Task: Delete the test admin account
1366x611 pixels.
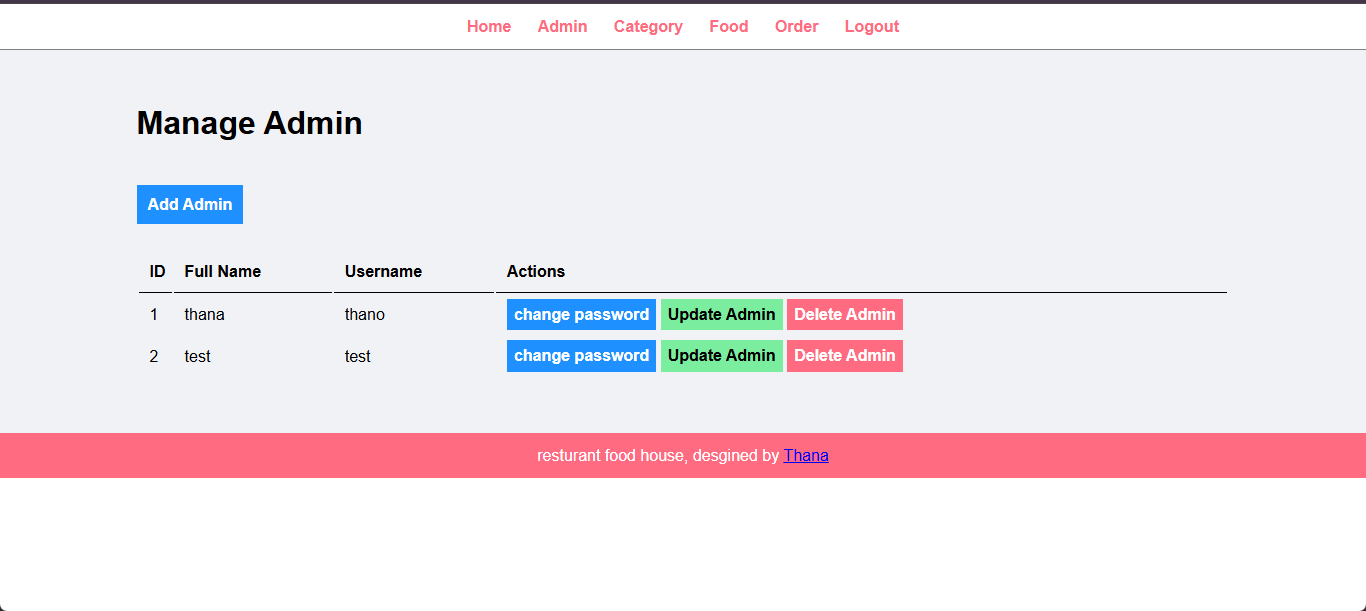Action: click(844, 356)
